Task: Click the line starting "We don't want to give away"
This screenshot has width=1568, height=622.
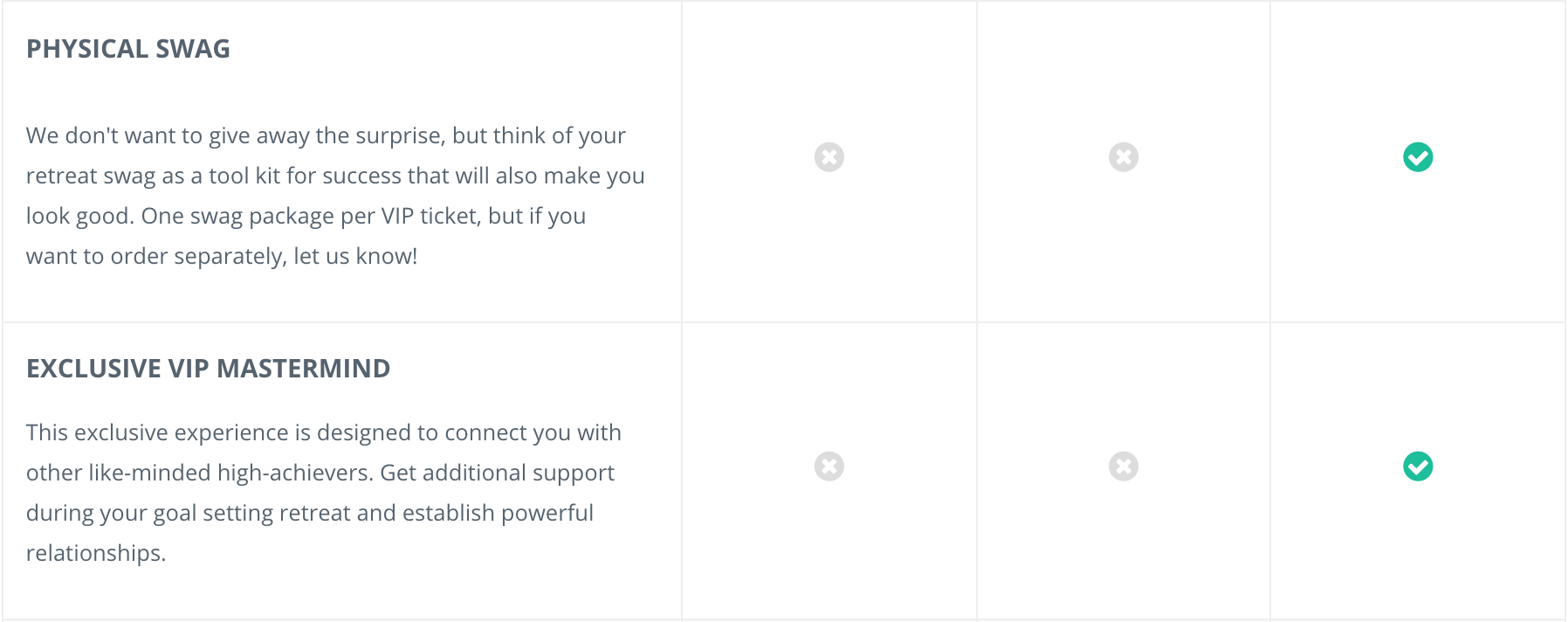Action: pos(326,135)
